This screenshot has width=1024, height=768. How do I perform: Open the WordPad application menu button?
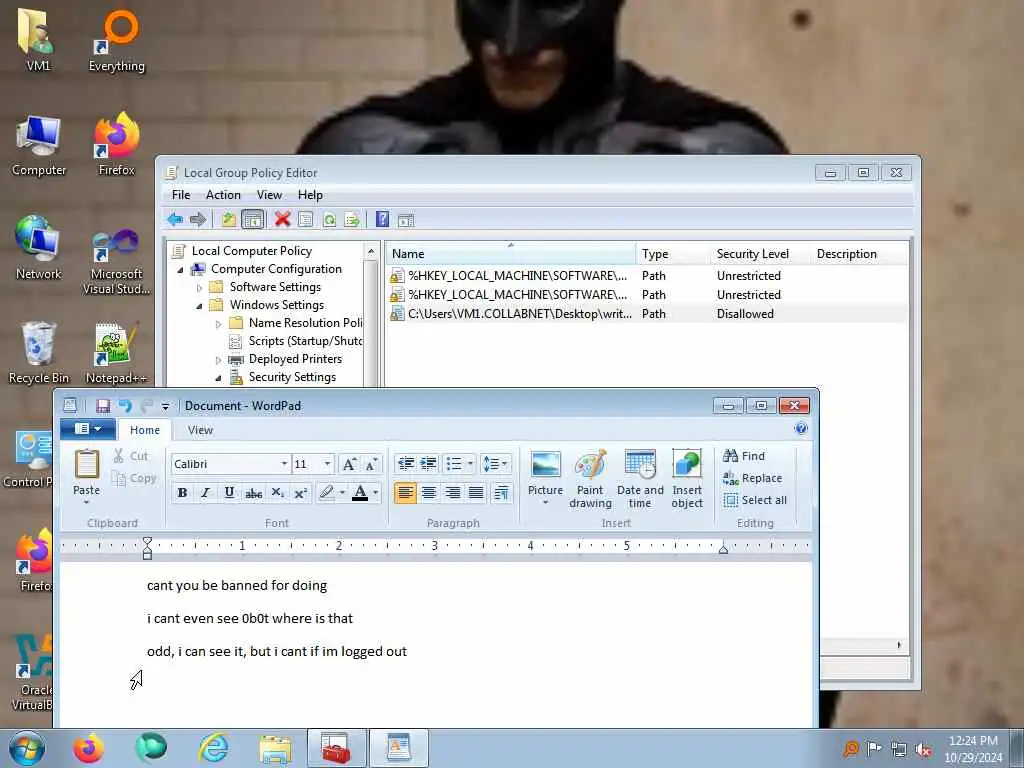(x=88, y=429)
